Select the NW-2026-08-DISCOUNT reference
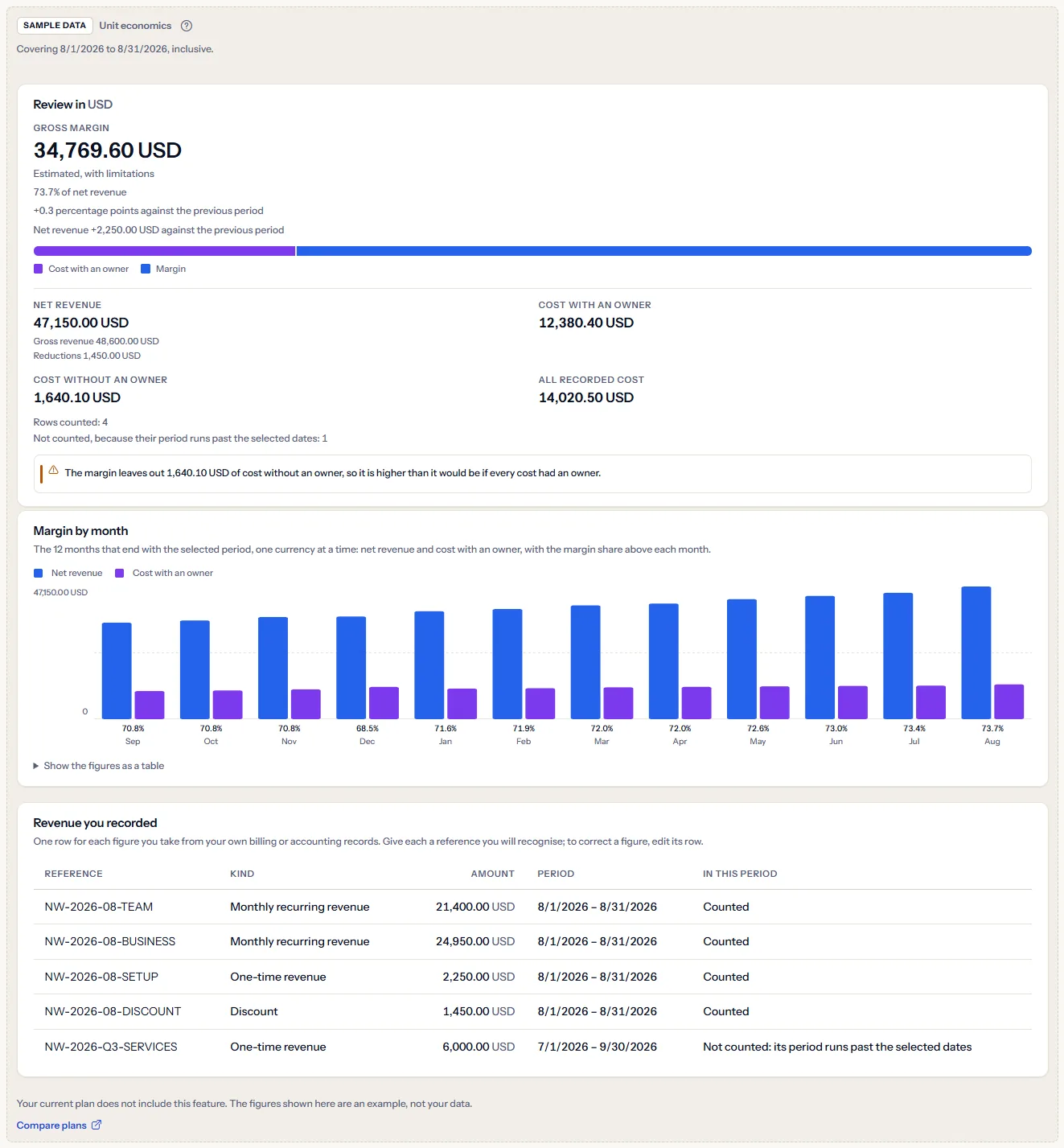Screen dimensions: 1064x1148 click(x=113, y=1011)
